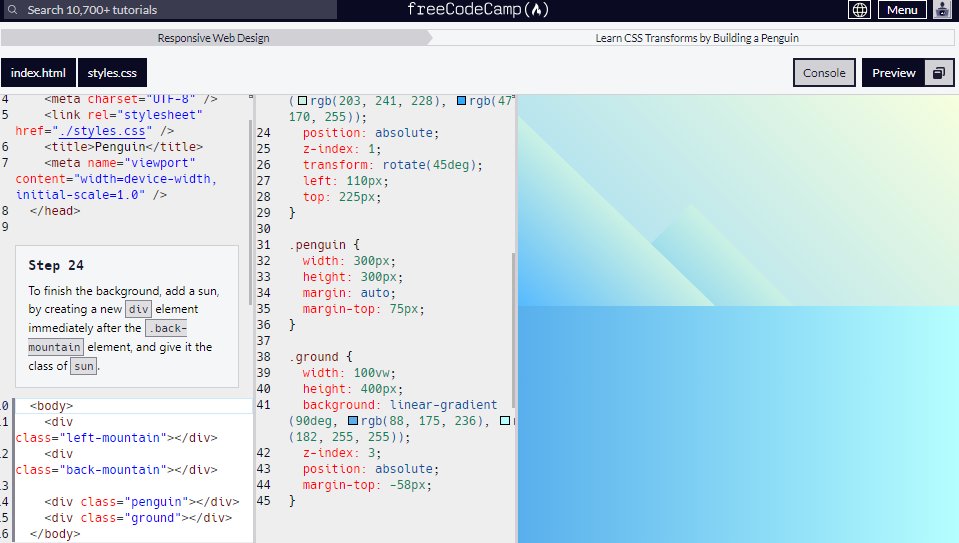Image resolution: width=959 pixels, height=543 pixels.
Task: Click the freeCodeCamp logo
Action: tap(478, 10)
